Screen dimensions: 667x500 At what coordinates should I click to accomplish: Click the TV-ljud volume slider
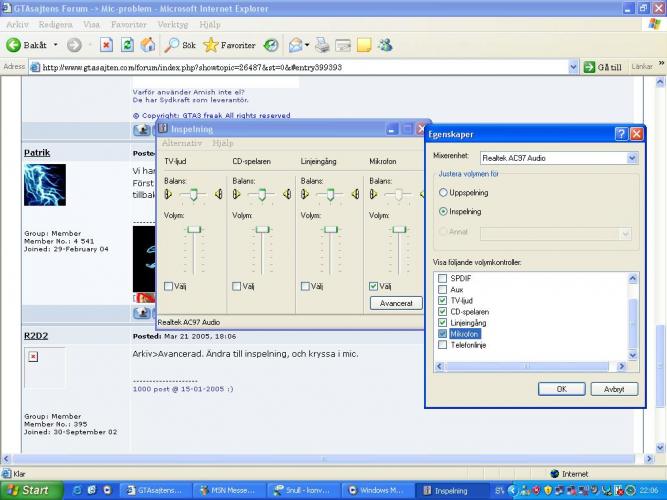[194, 231]
